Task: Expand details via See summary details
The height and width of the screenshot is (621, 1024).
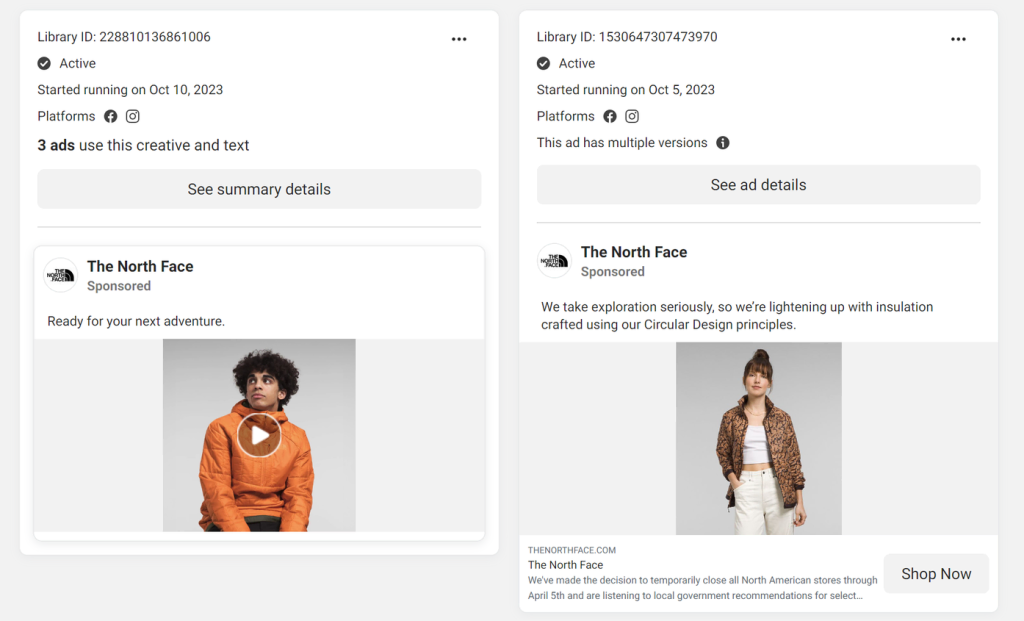Action: (x=258, y=189)
